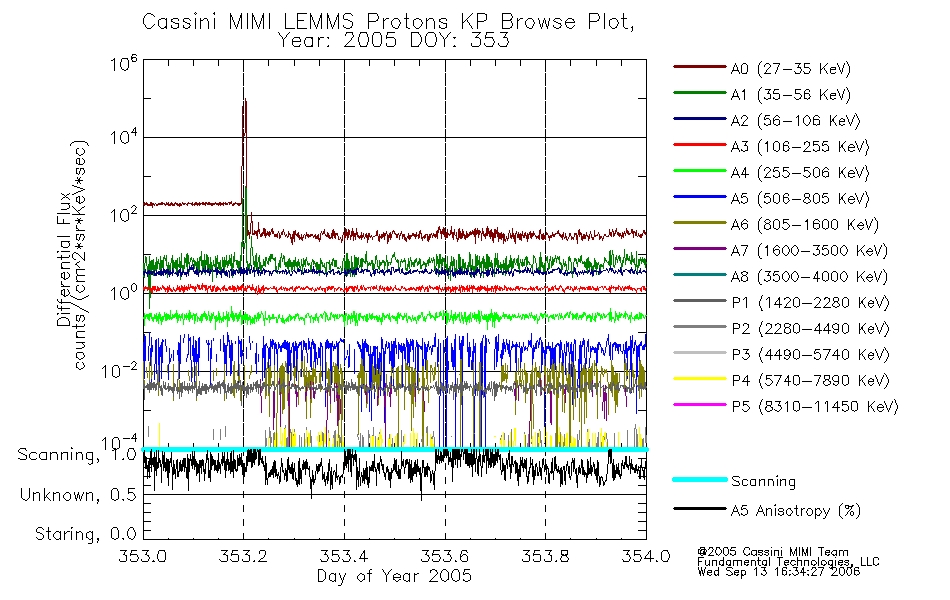Click the Day of Year 2005 axis title
The image size is (950, 600).
[394, 576]
